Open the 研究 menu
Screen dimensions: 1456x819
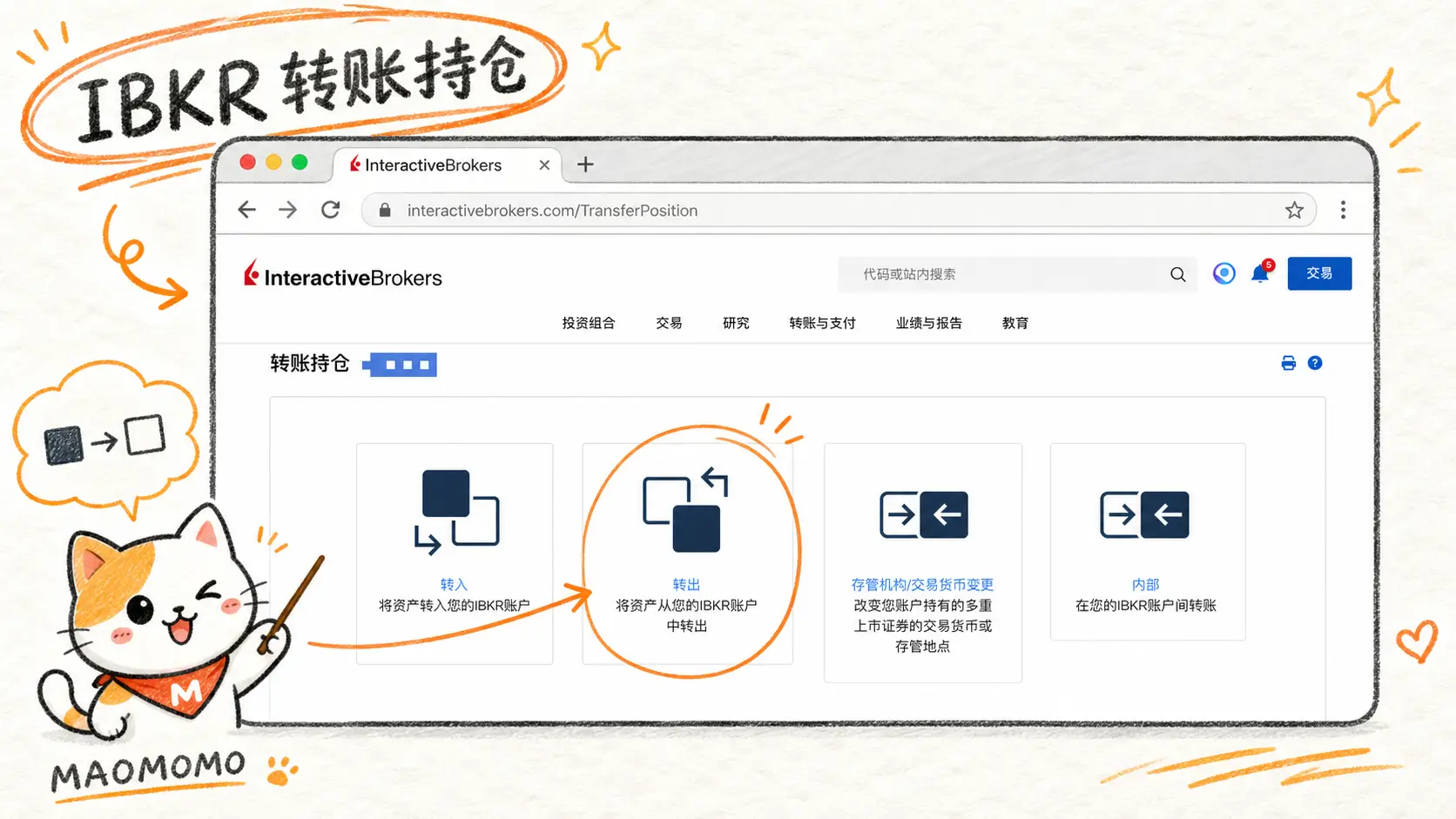point(736,323)
